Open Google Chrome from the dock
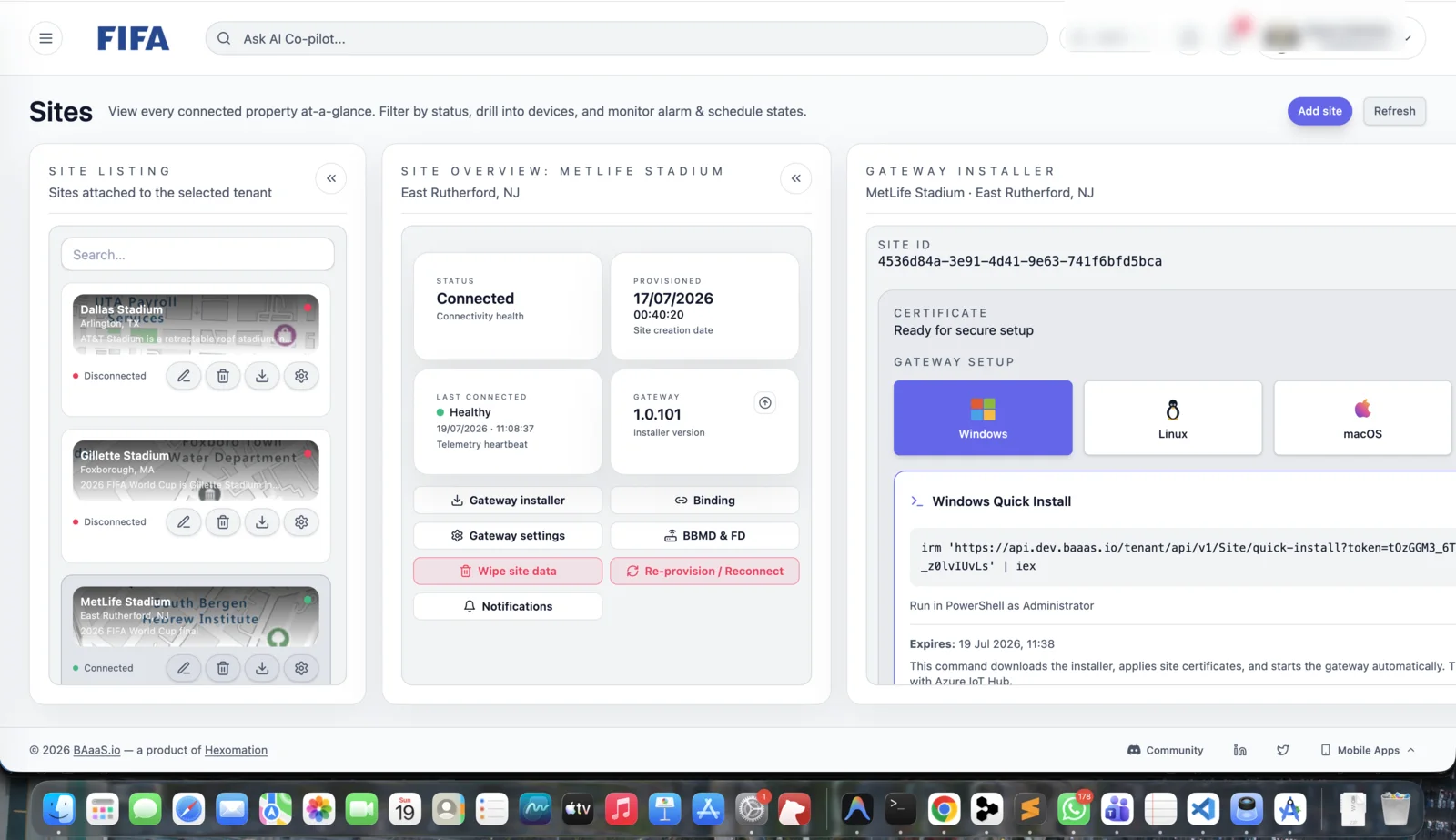1456x840 pixels. coord(944,808)
